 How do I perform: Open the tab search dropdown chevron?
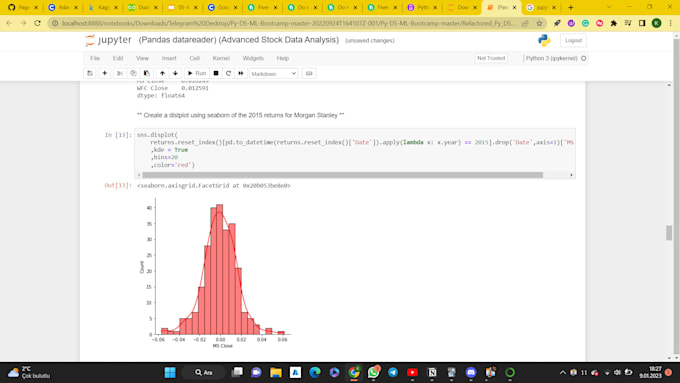609,7
